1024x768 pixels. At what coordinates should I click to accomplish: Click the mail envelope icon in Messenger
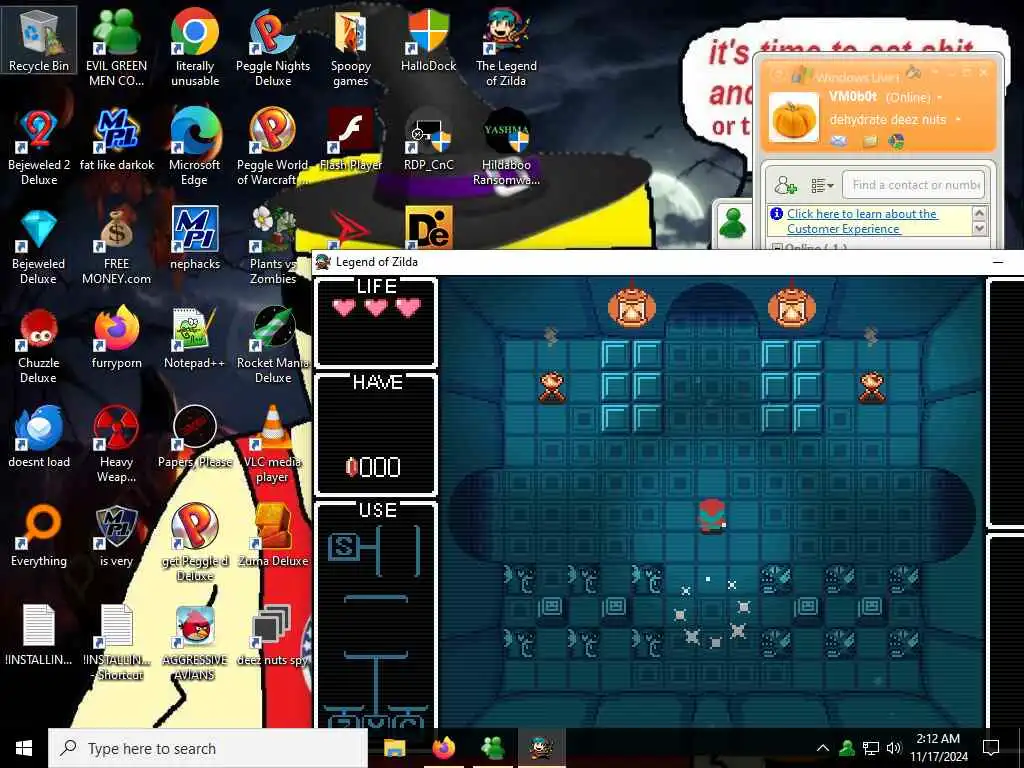click(839, 140)
